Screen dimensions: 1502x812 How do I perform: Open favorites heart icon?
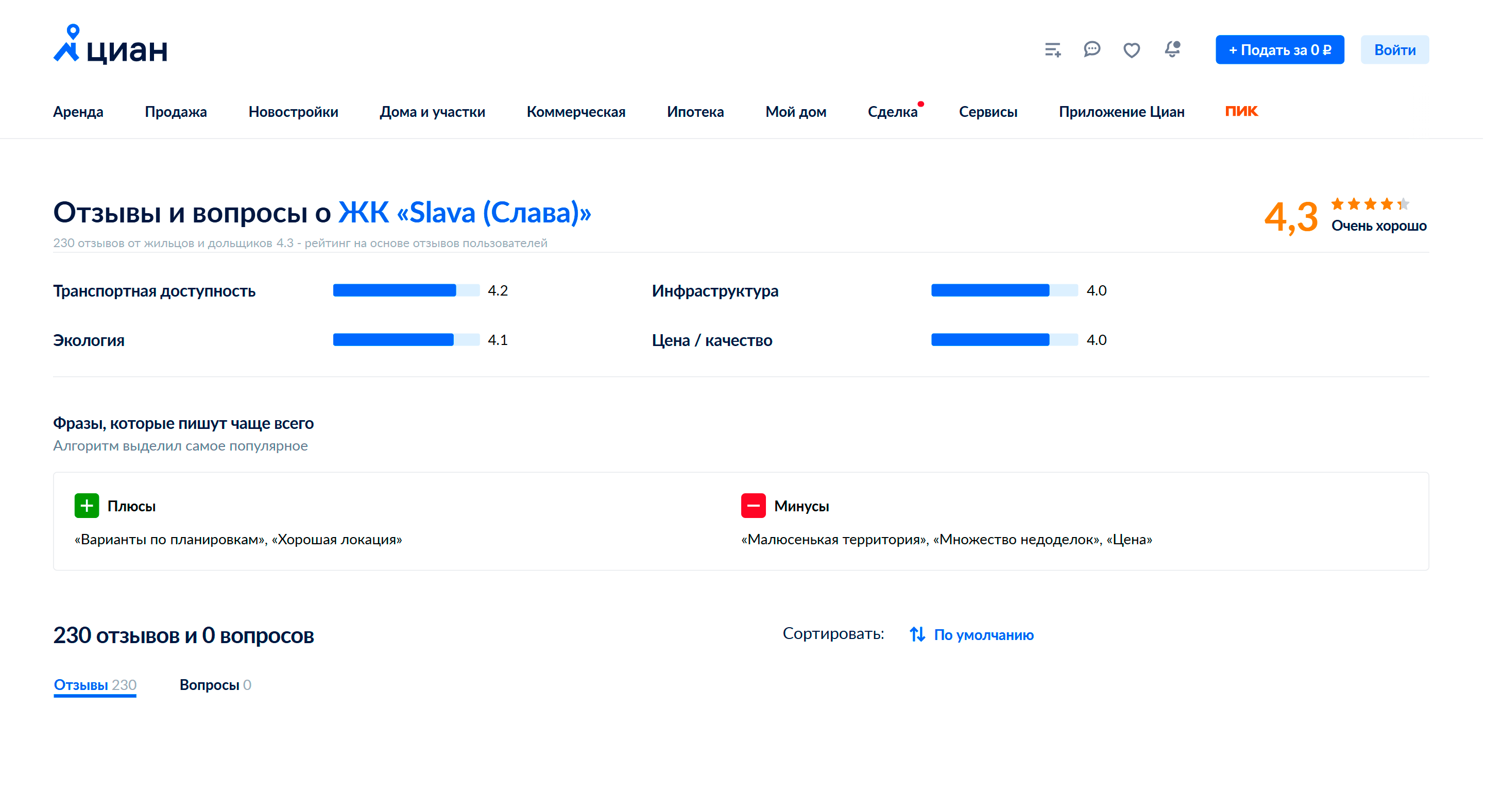coord(1131,50)
